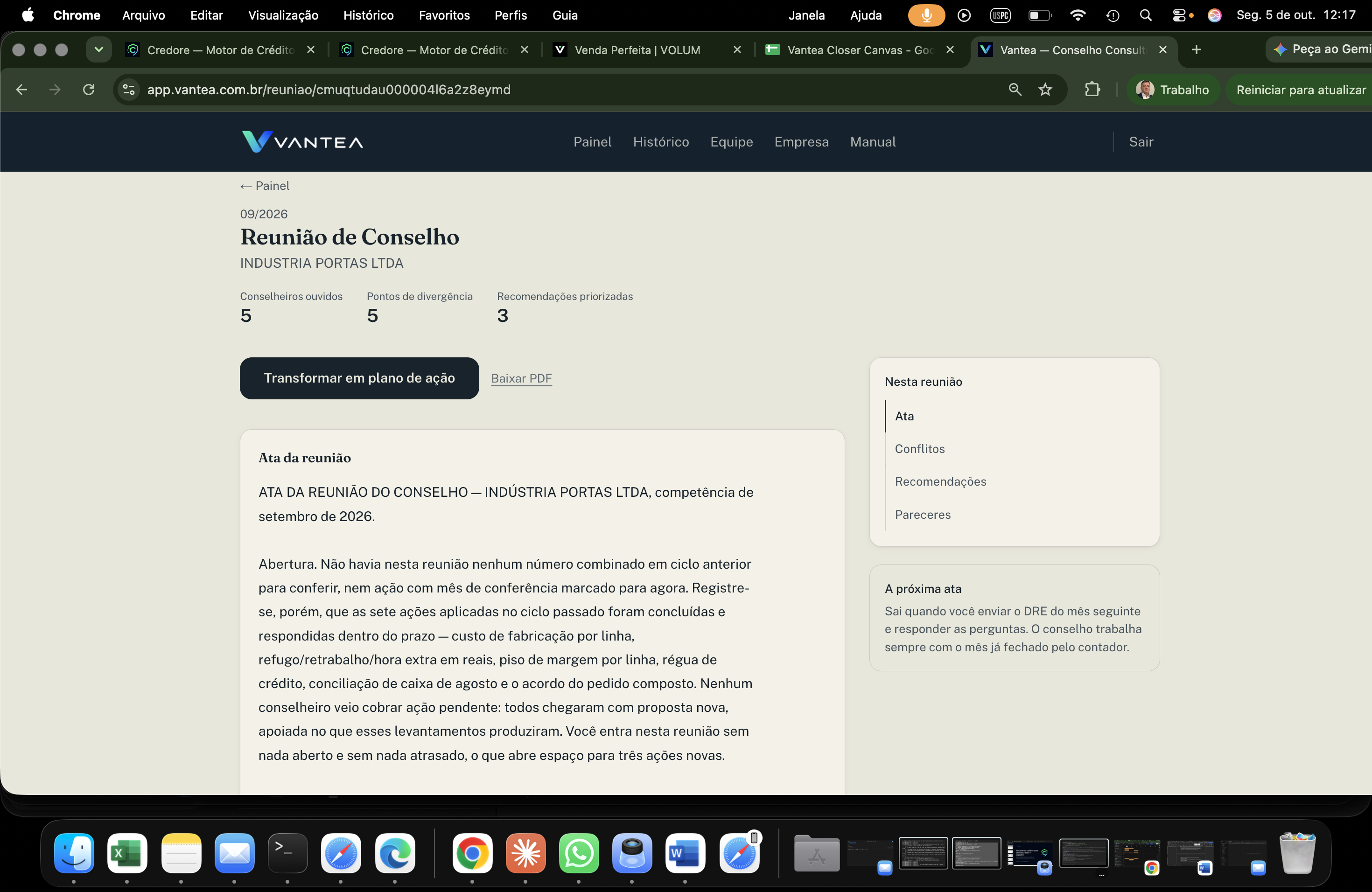Open the Trabalho profile menu
Screen dimensions: 1372x892
(1173, 89)
